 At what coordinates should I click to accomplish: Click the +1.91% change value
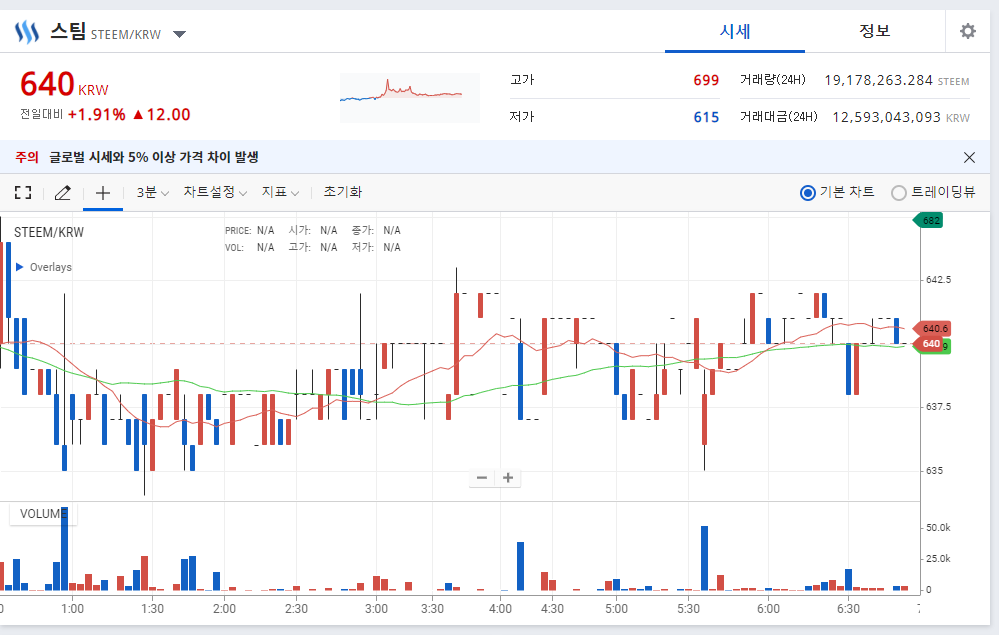pos(97,115)
